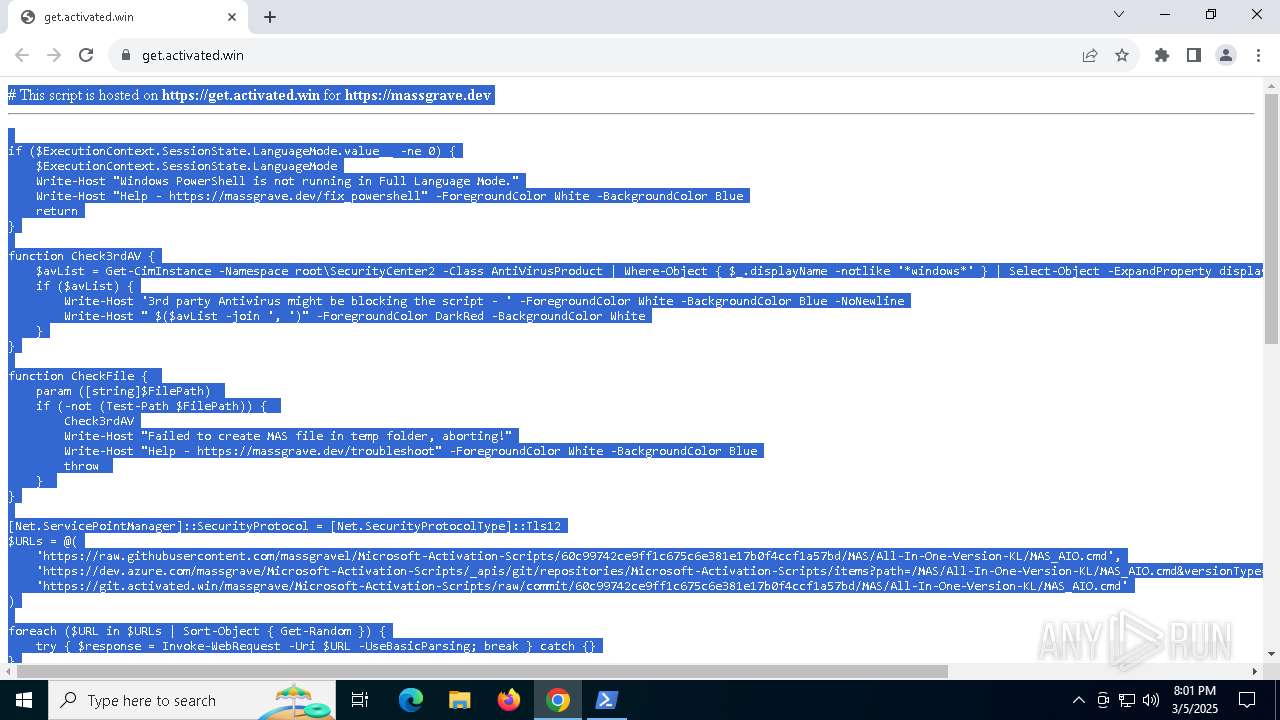Viewport: 1280px width, 720px height.
Task: Open the notification center icon
Action: point(1247,700)
